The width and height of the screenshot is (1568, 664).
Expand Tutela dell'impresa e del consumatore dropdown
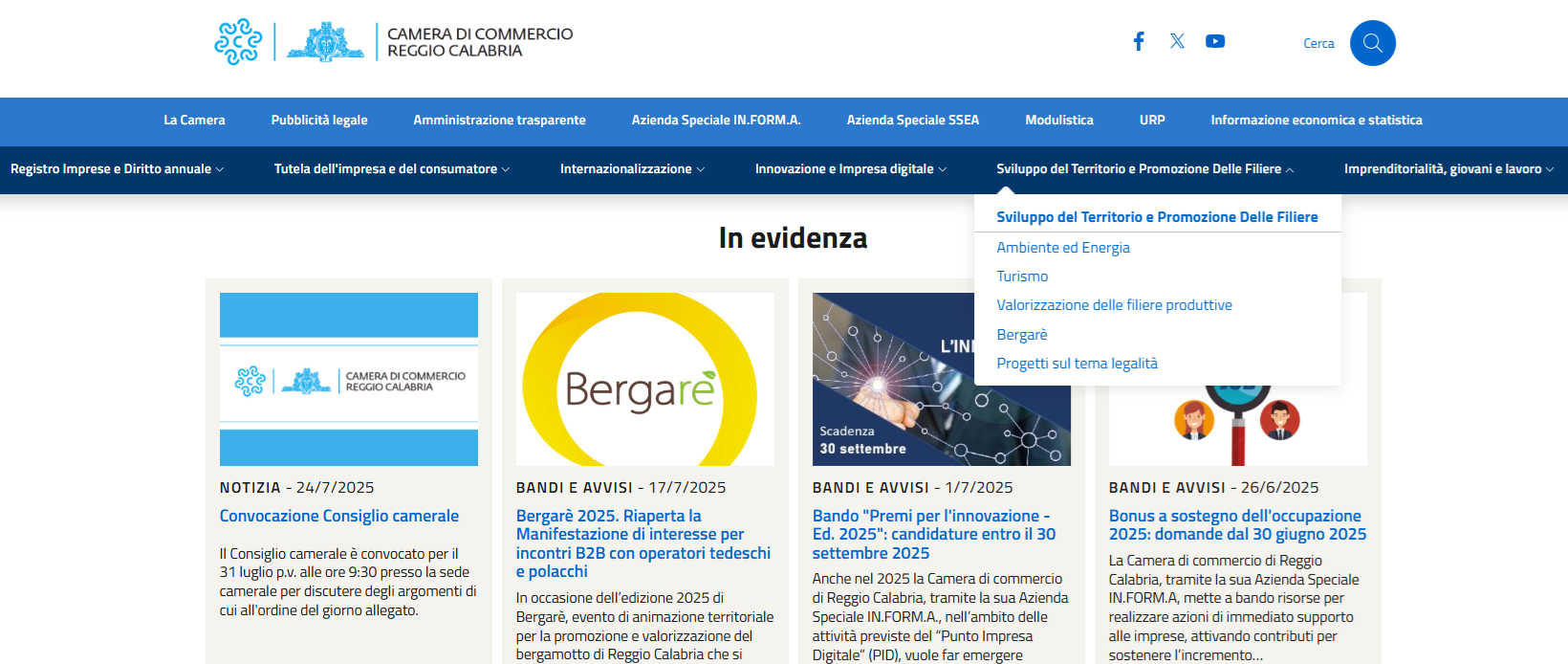(x=392, y=169)
